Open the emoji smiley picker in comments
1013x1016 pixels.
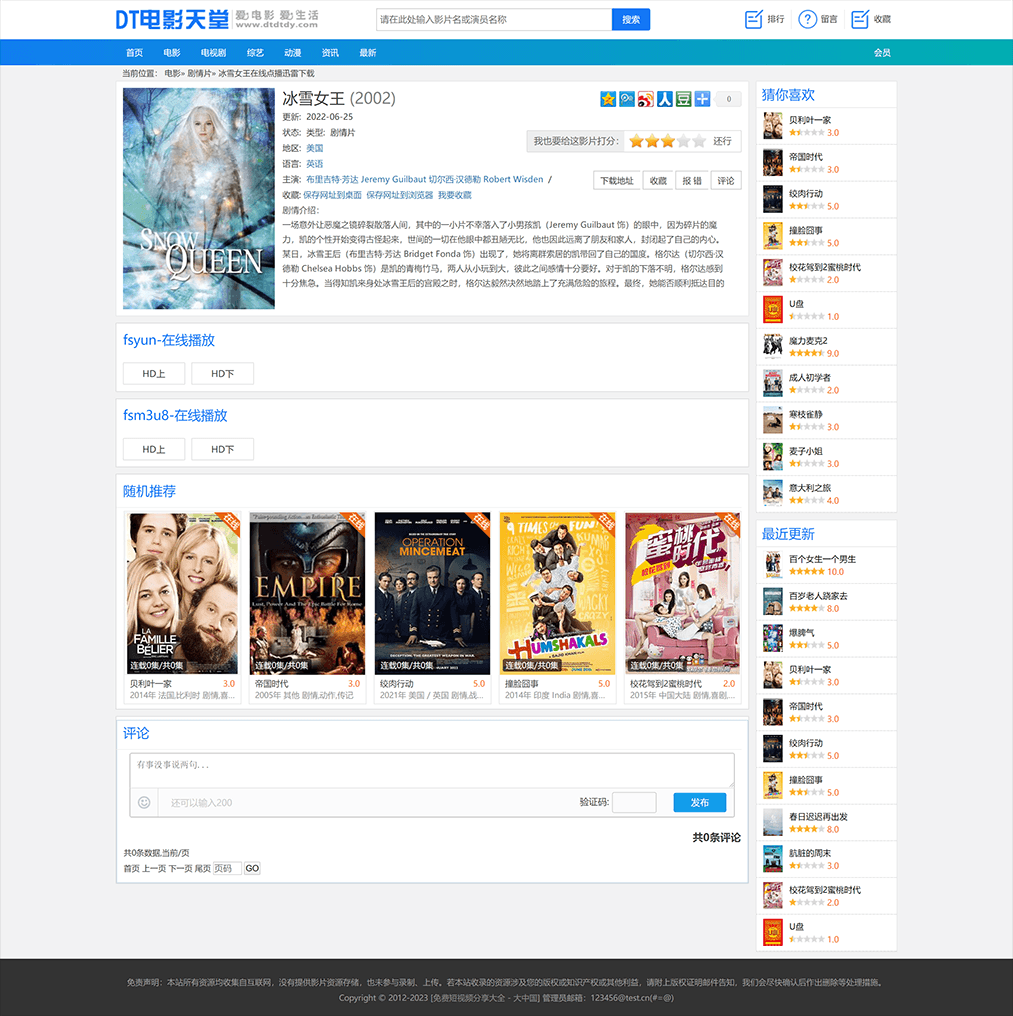pos(144,802)
